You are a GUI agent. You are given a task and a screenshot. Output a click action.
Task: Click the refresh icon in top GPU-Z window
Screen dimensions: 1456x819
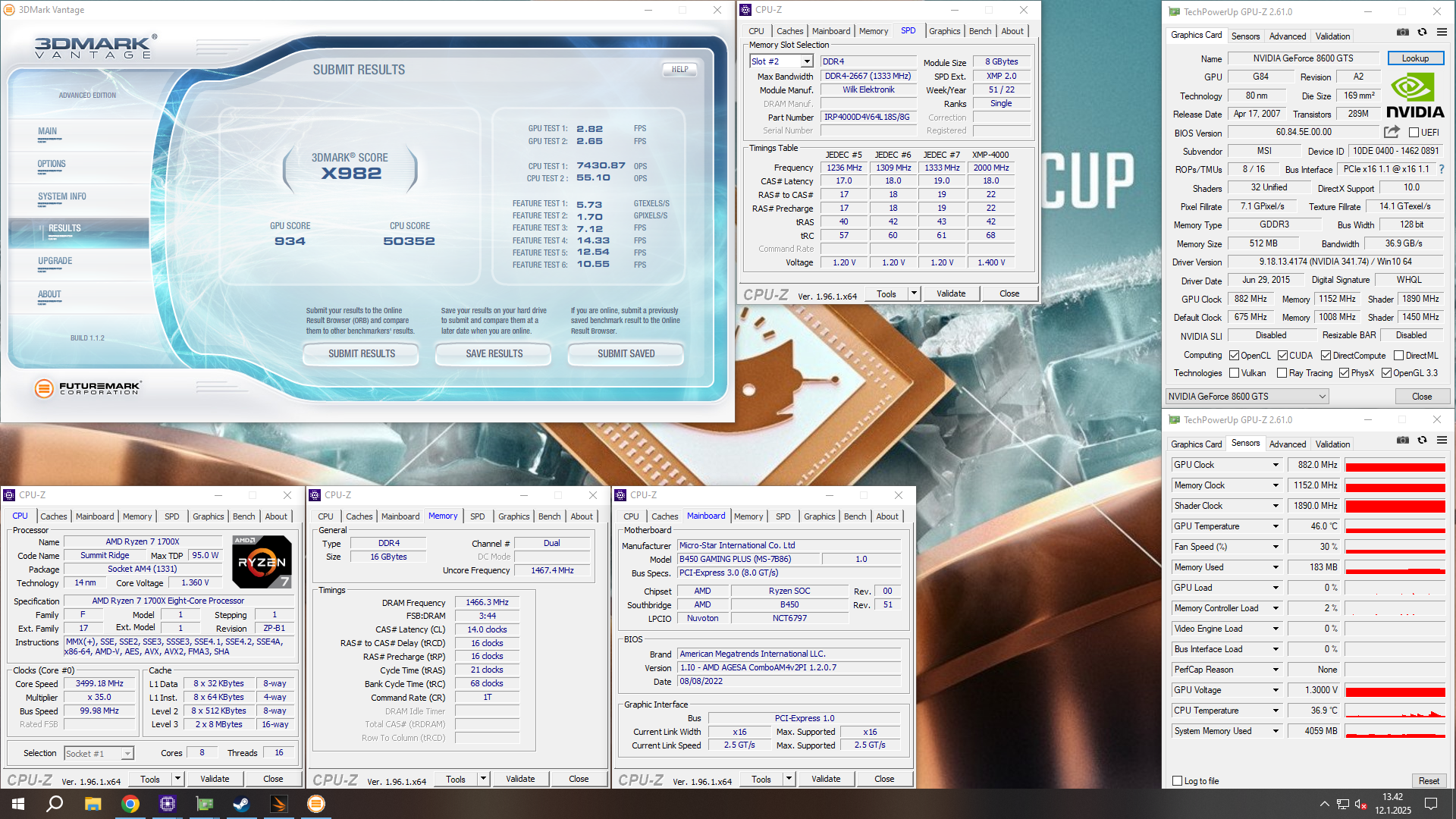point(1423,33)
